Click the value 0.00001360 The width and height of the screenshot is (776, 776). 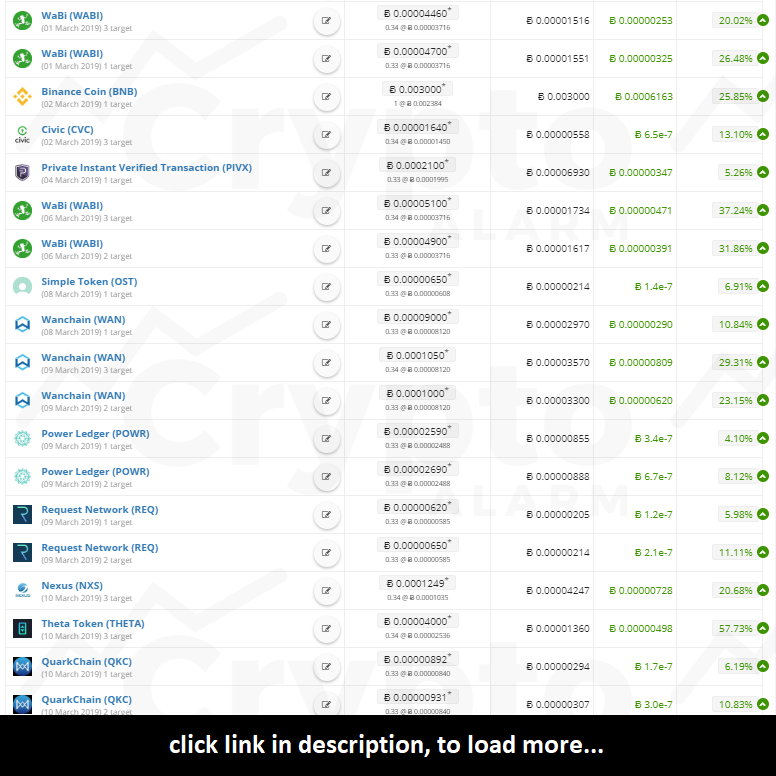point(558,629)
